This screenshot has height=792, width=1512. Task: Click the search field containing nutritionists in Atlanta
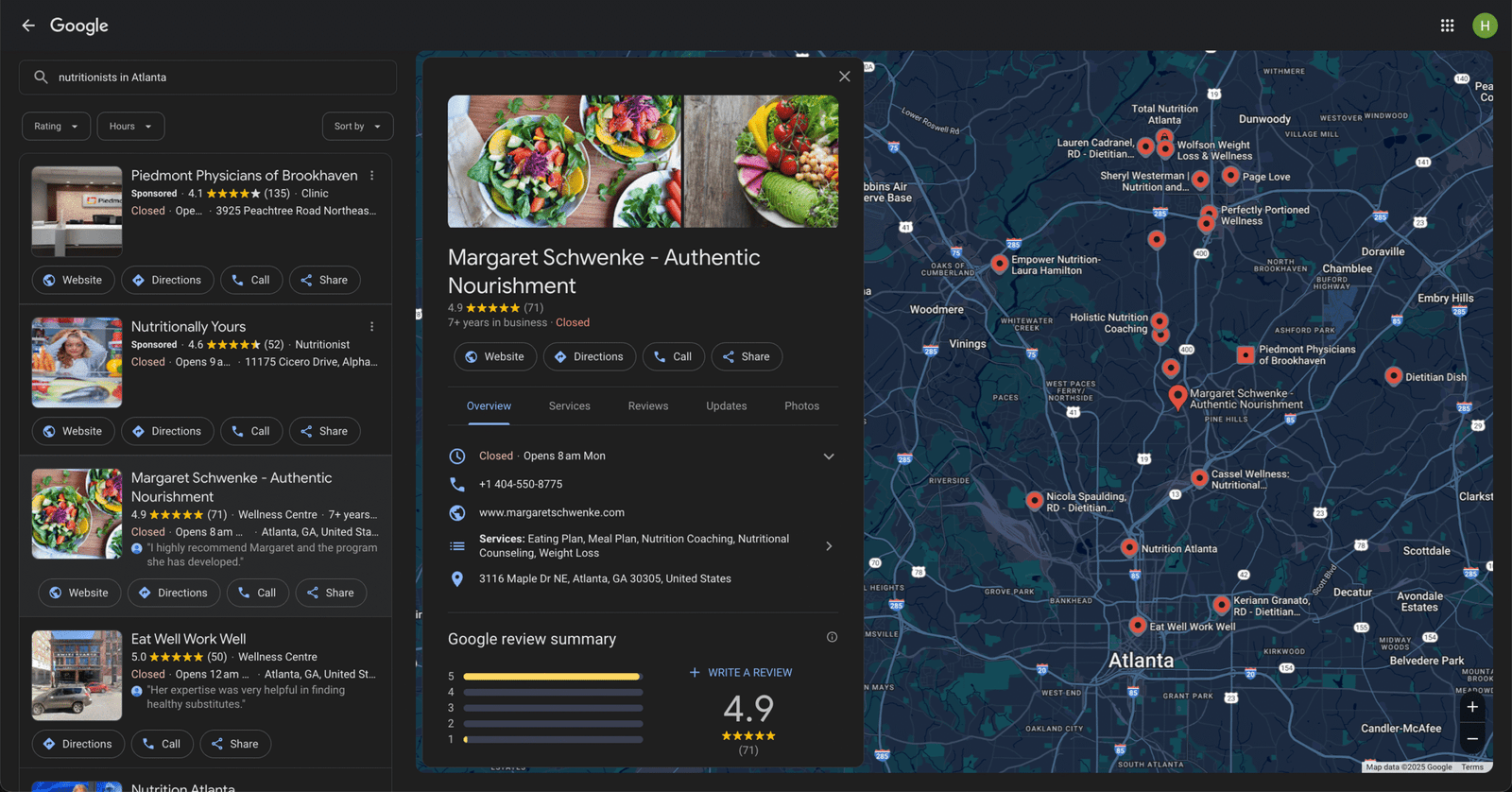[208, 77]
